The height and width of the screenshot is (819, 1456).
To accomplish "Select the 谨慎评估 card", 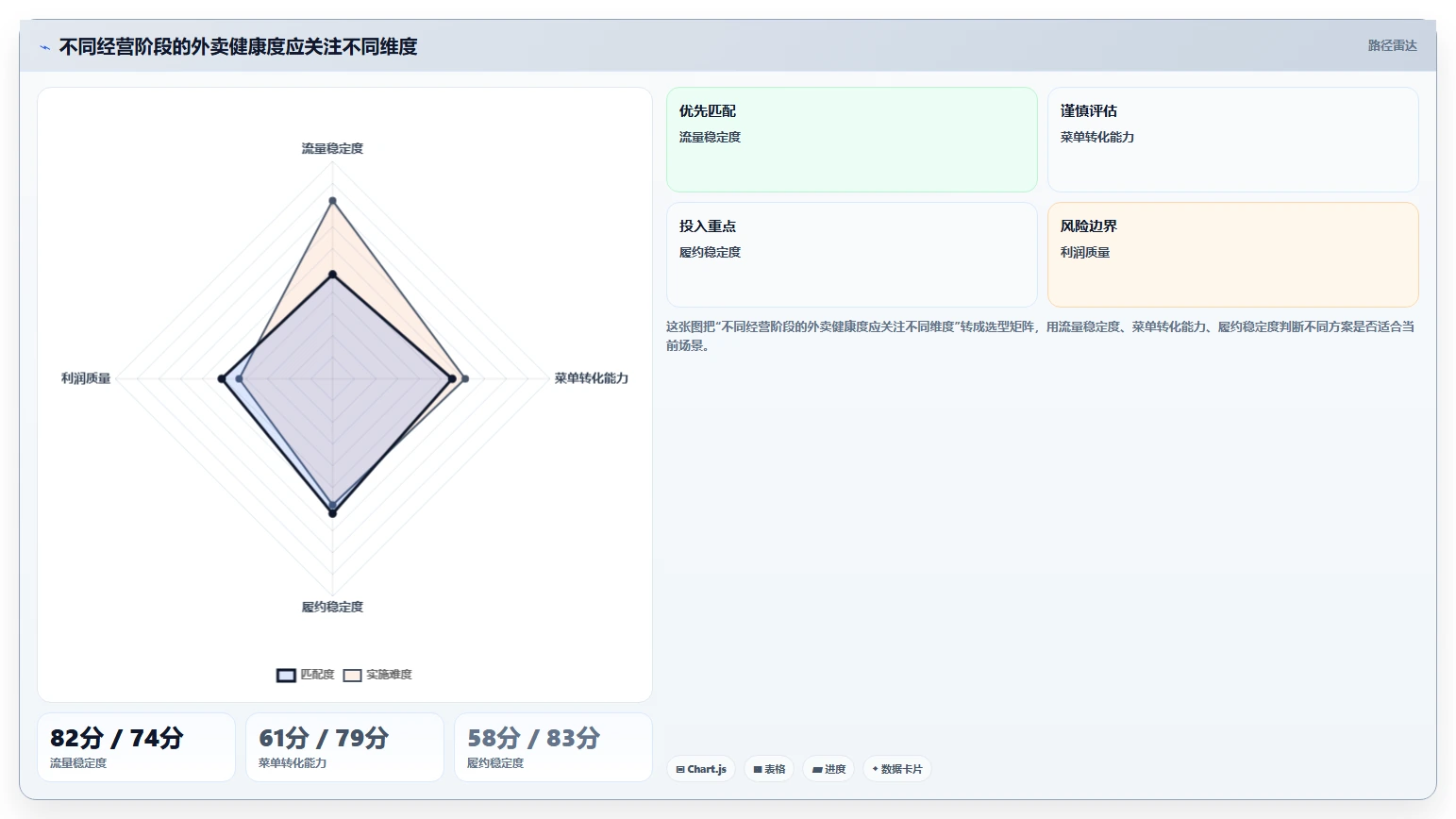I will coord(1232,140).
